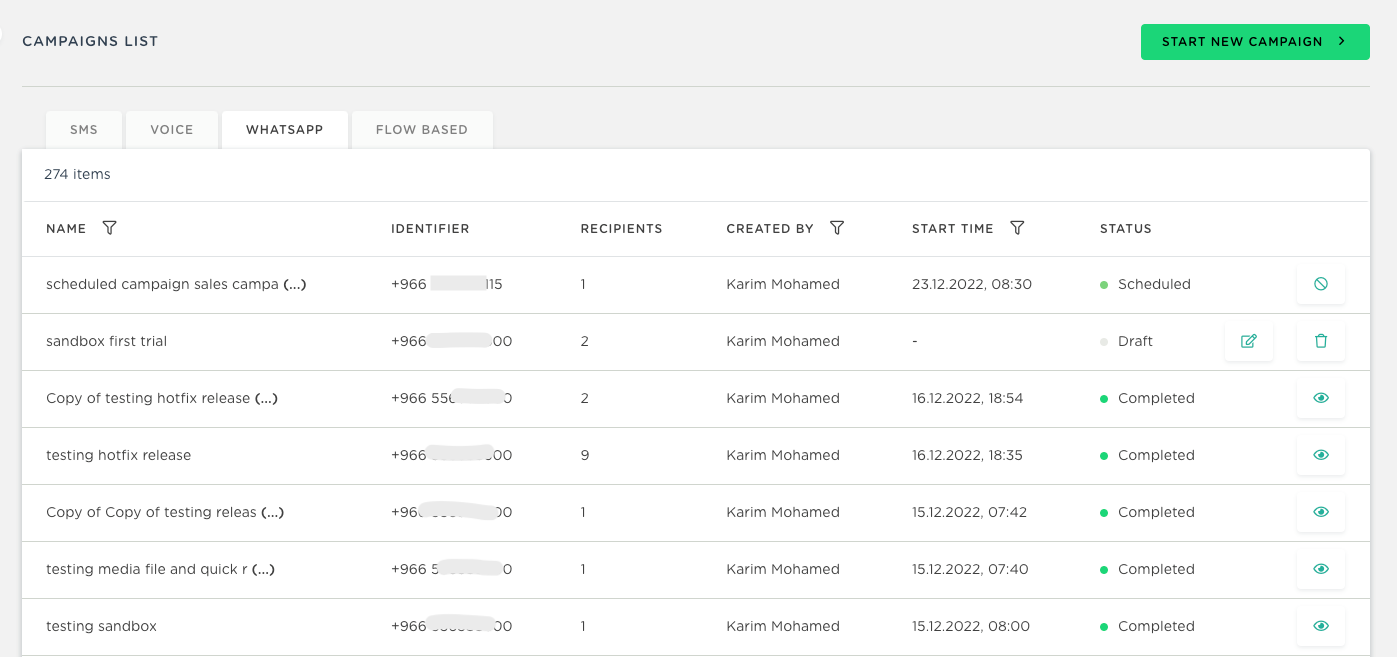Expand truncated Copy of testing hotfix name
This screenshot has width=1397, height=657.
[x=266, y=398]
